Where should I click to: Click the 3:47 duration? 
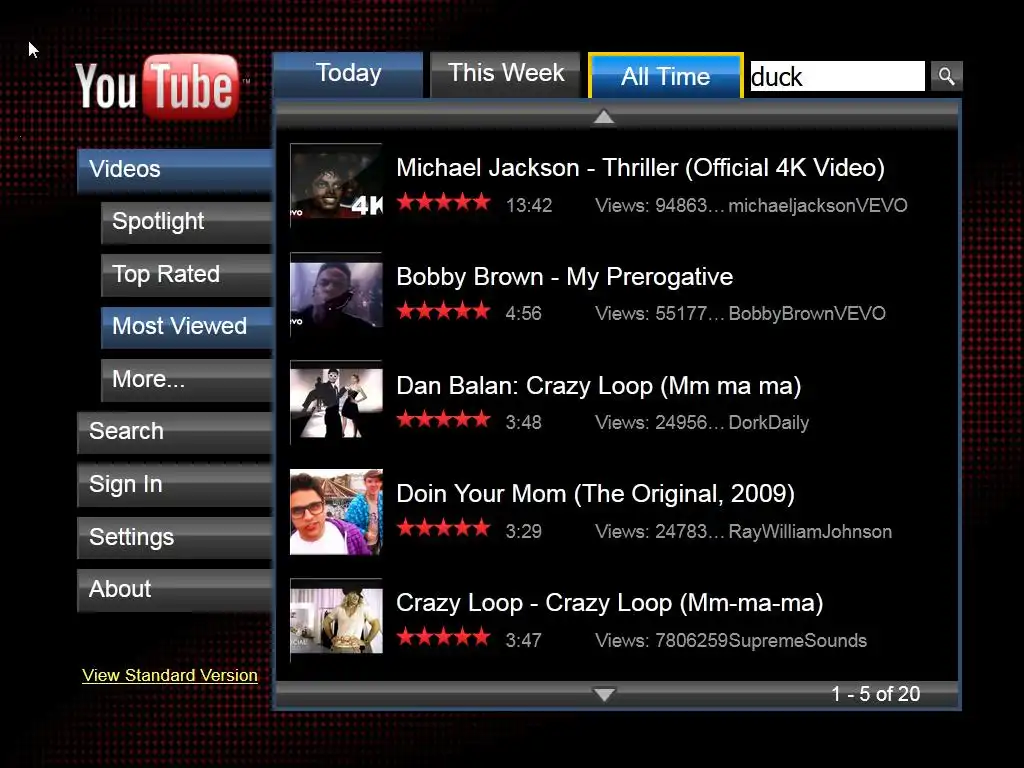pos(524,641)
